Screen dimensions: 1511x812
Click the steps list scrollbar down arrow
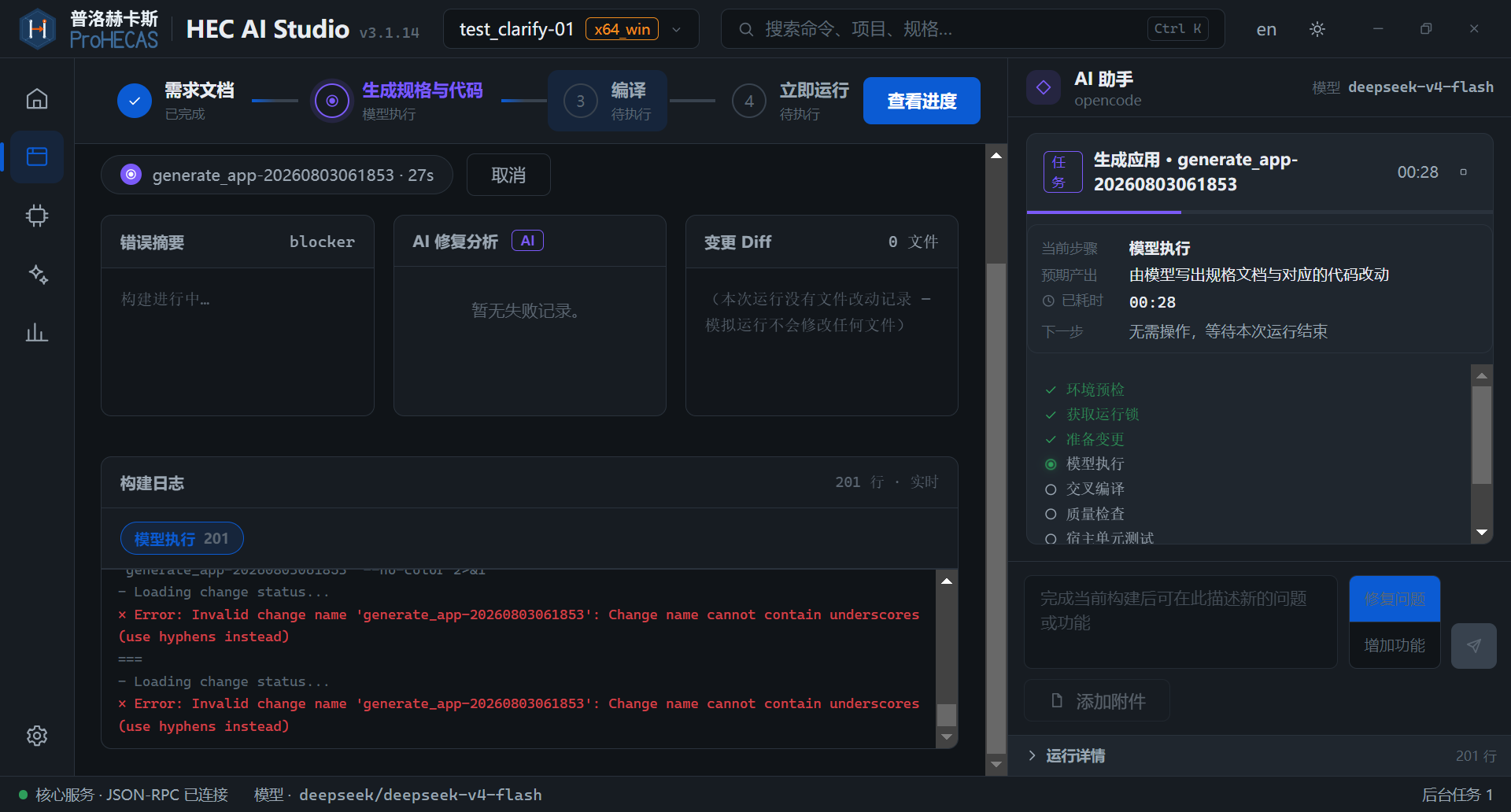(1482, 533)
